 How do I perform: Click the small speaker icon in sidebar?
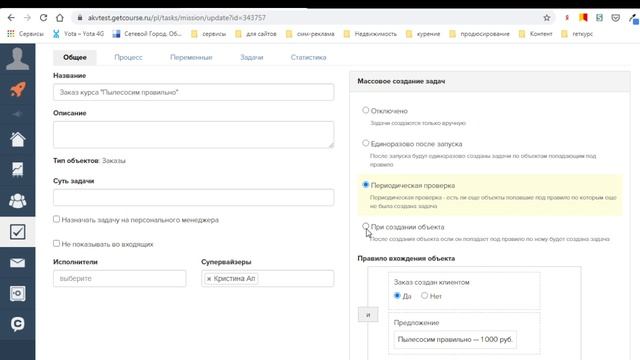point(17,114)
